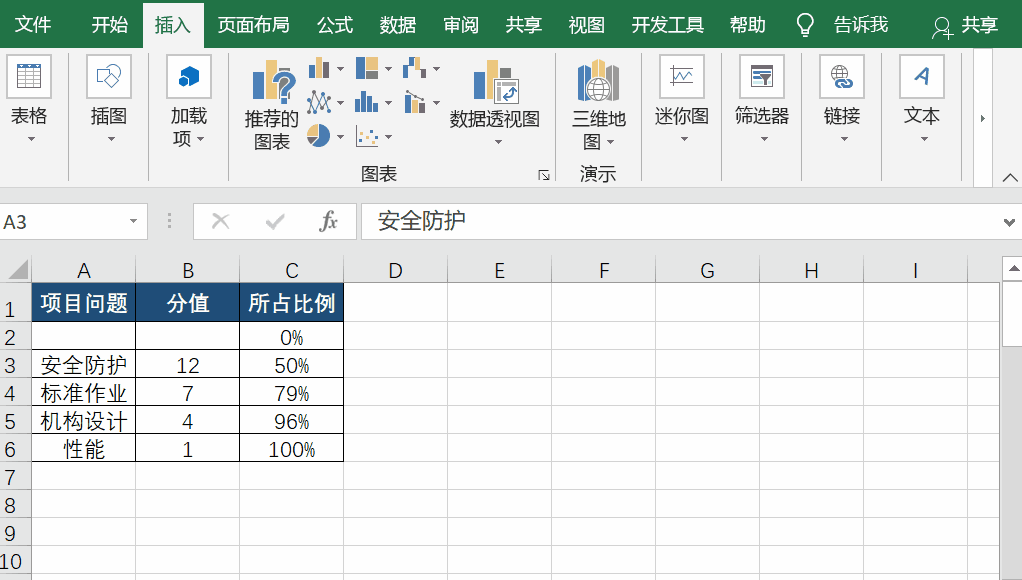
Task: Open the 迷你图 sparklines icon
Action: [682, 77]
